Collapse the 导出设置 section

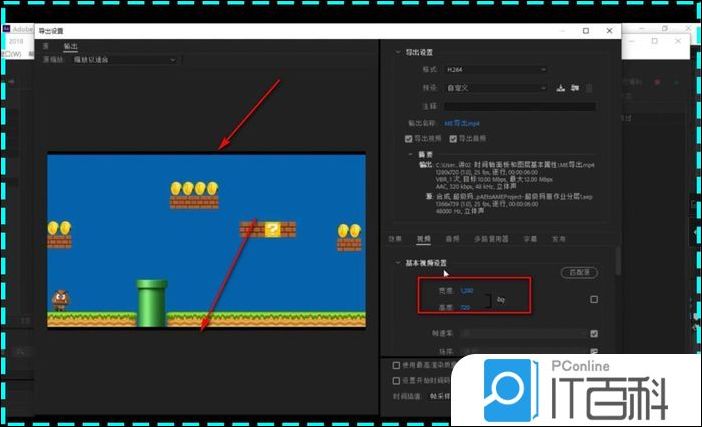pyautogui.click(x=398, y=52)
